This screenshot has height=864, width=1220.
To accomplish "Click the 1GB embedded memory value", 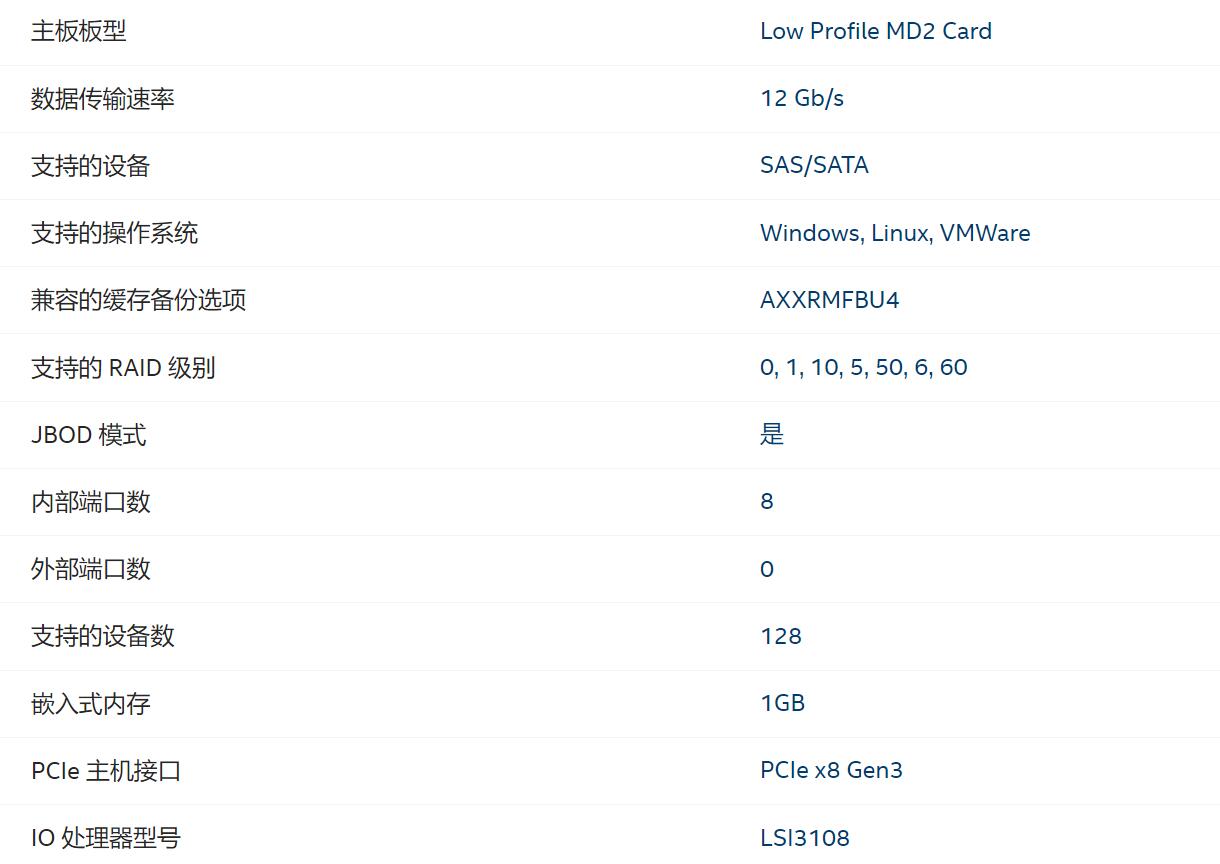I will [x=782, y=703].
